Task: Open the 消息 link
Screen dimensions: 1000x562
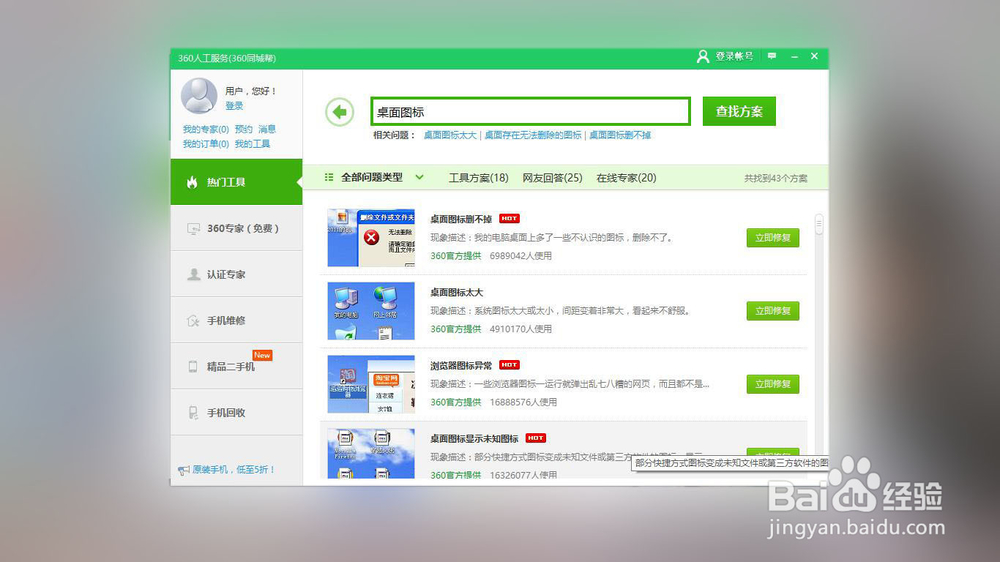Action: pyautogui.click(x=267, y=129)
